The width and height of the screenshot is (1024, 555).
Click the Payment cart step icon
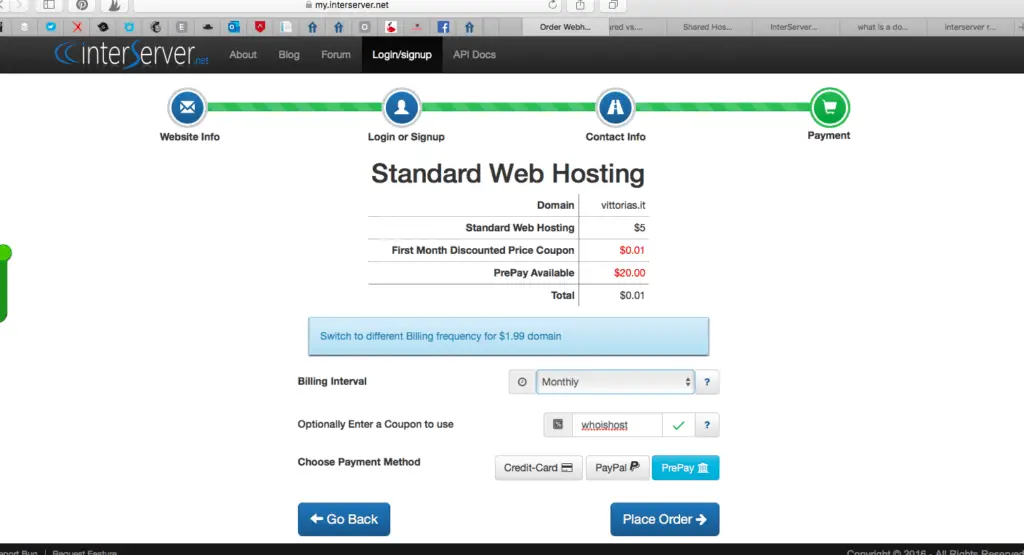(x=829, y=107)
